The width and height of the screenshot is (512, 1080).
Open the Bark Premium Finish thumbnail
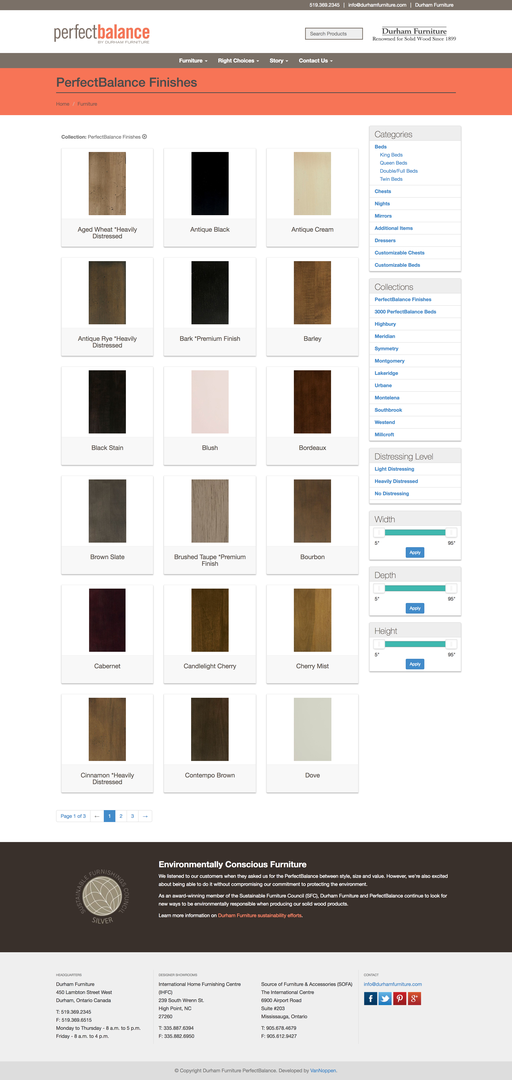[x=209, y=293]
